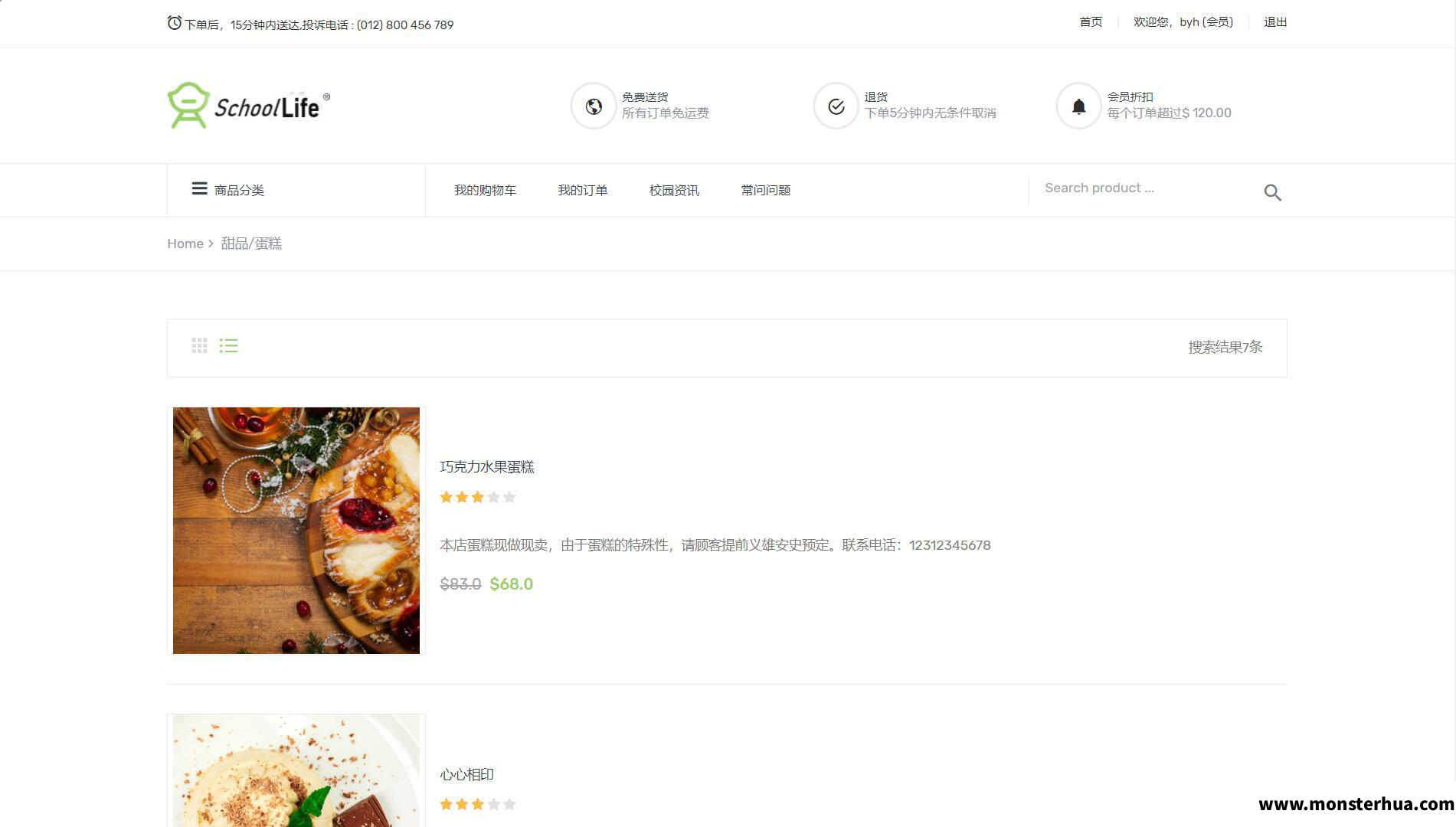Click the search magnifier icon
This screenshot has height=827, width=1456.
[1272, 192]
